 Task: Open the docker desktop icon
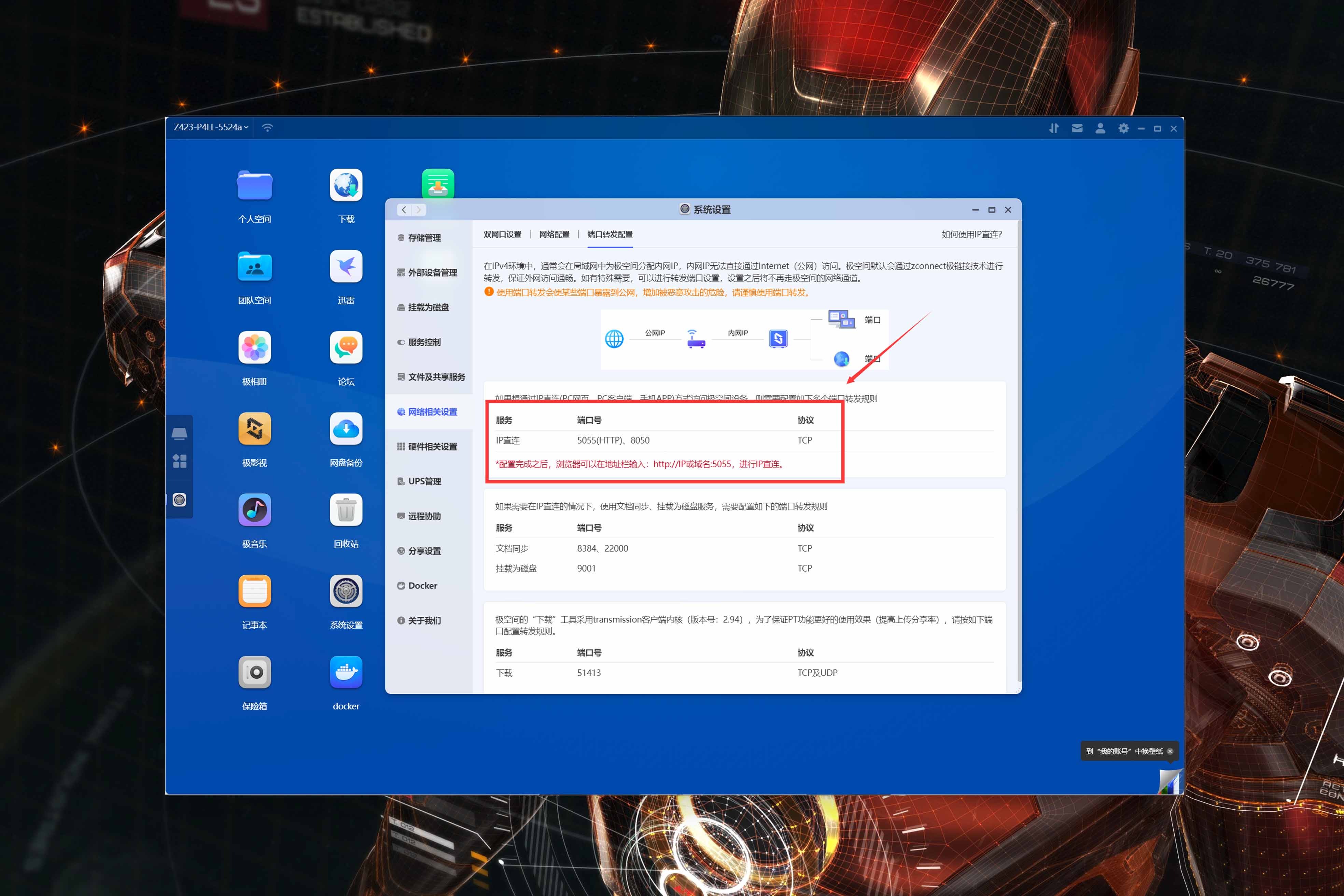pyautogui.click(x=346, y=672)
